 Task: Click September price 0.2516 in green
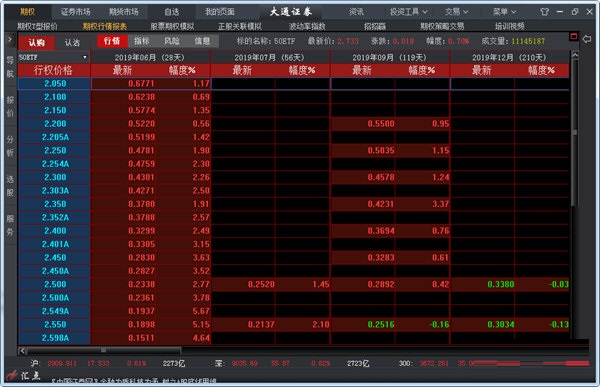[x=381, y=325]
